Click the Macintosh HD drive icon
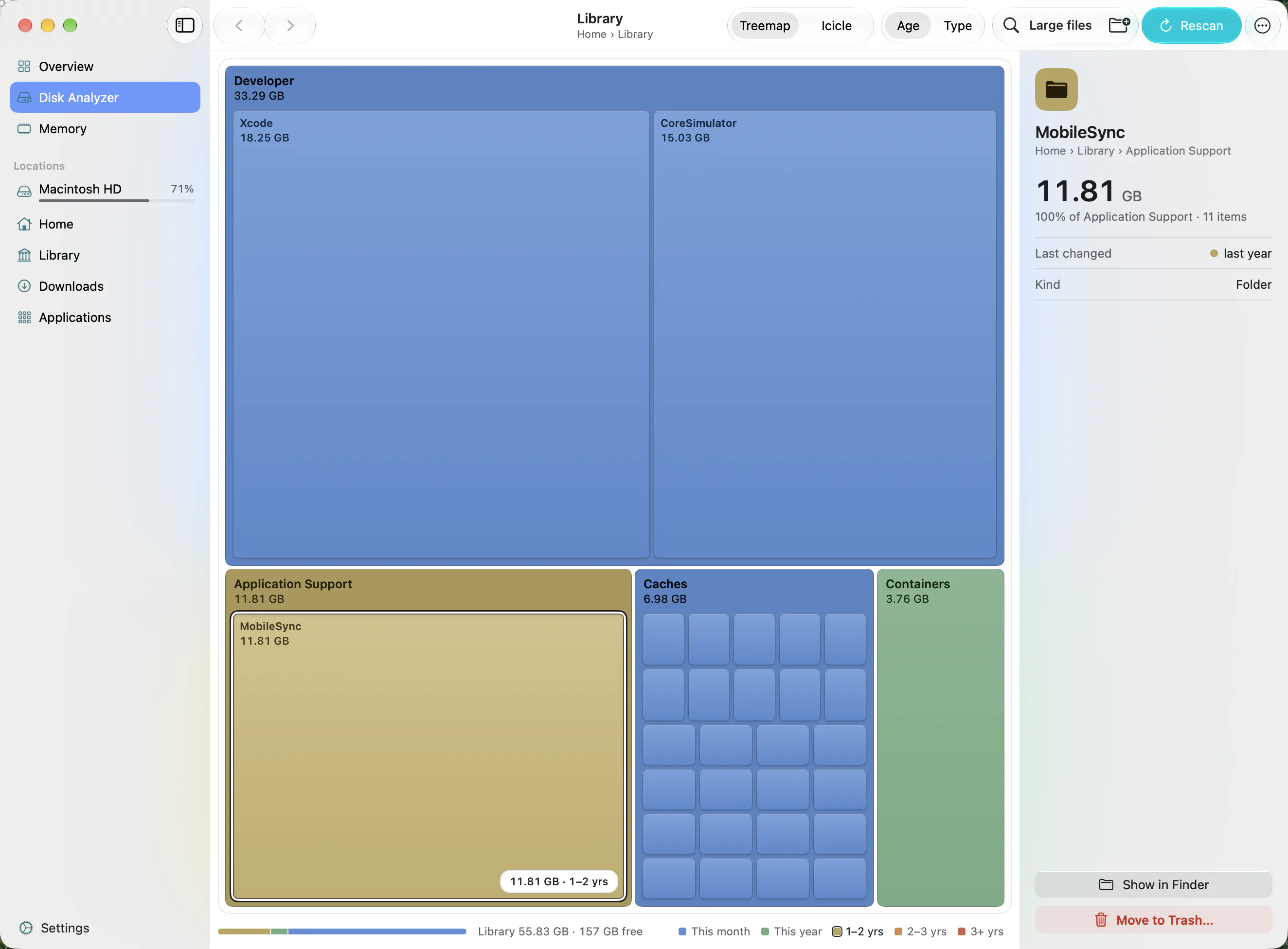This screenshot has width=1288, height=949. tap(24, 191)
